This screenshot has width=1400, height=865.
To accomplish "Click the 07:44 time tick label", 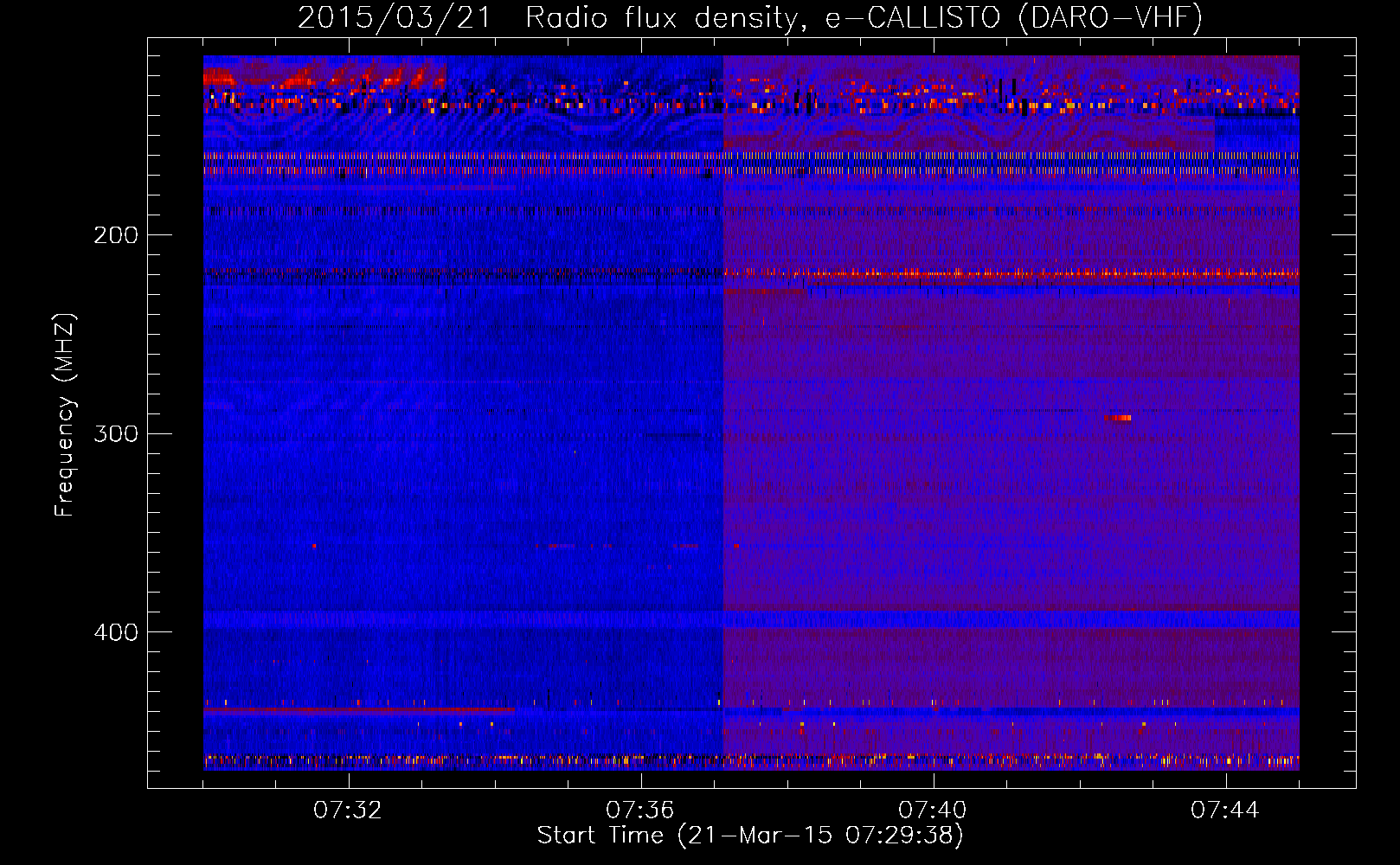I will [x=1225, y=811].
